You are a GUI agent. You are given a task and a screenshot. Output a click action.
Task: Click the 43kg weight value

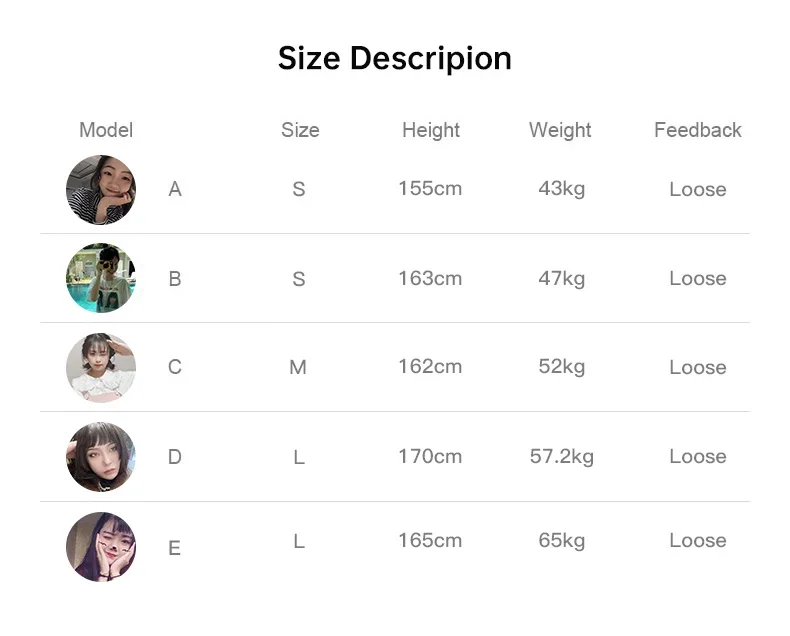562,188
